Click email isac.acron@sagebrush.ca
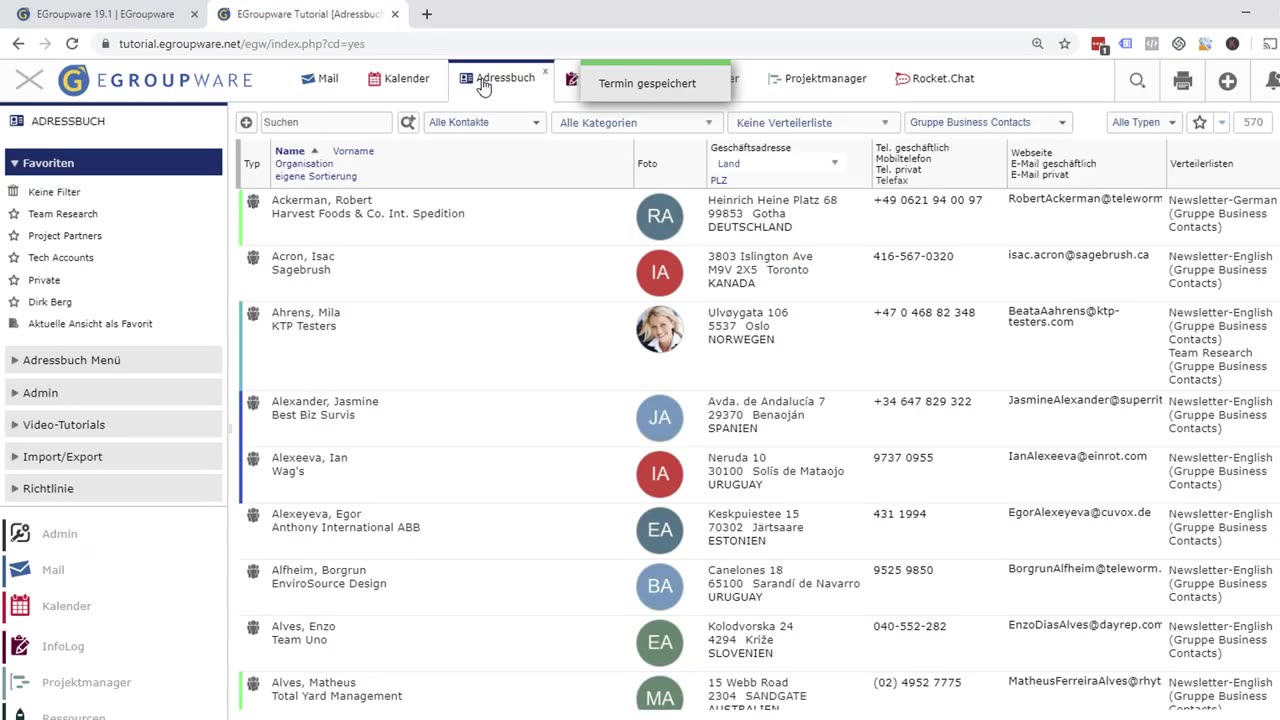 [x=1078, y=255]
